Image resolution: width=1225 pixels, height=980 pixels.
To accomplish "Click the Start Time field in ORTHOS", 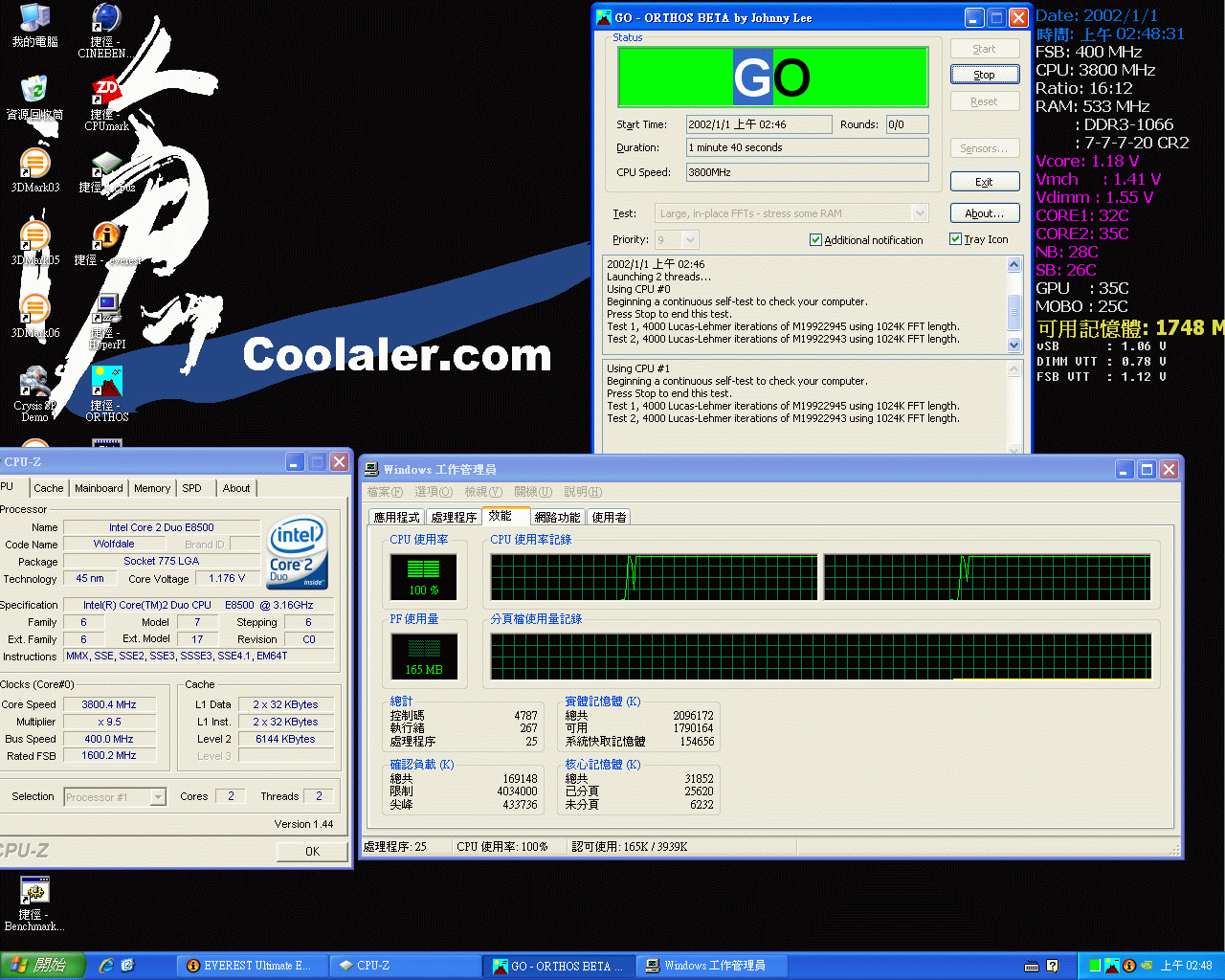I will tap(759, 124).
